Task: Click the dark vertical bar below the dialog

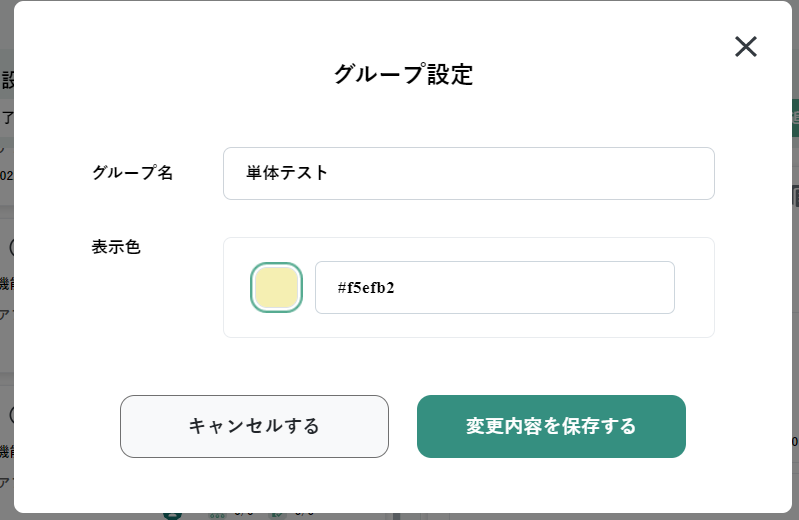Action: (x=396, y=516)
